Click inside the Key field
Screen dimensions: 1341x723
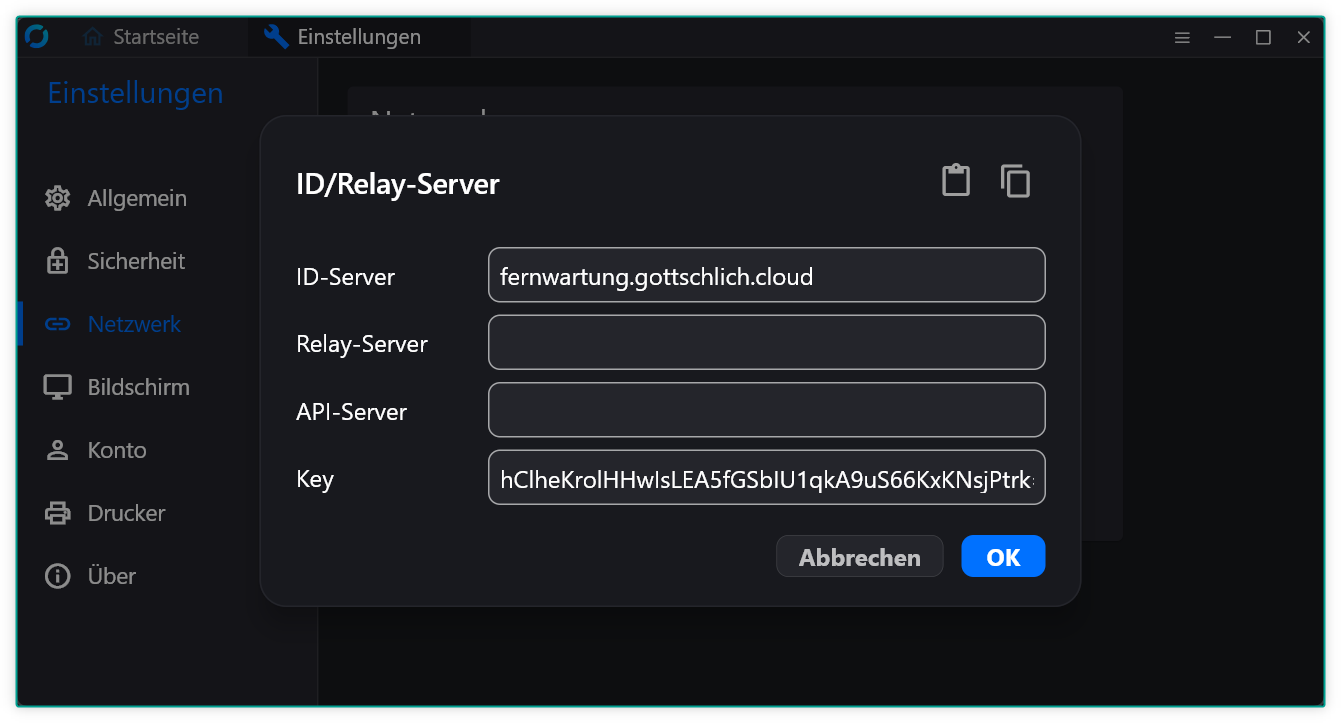point(766,478)
